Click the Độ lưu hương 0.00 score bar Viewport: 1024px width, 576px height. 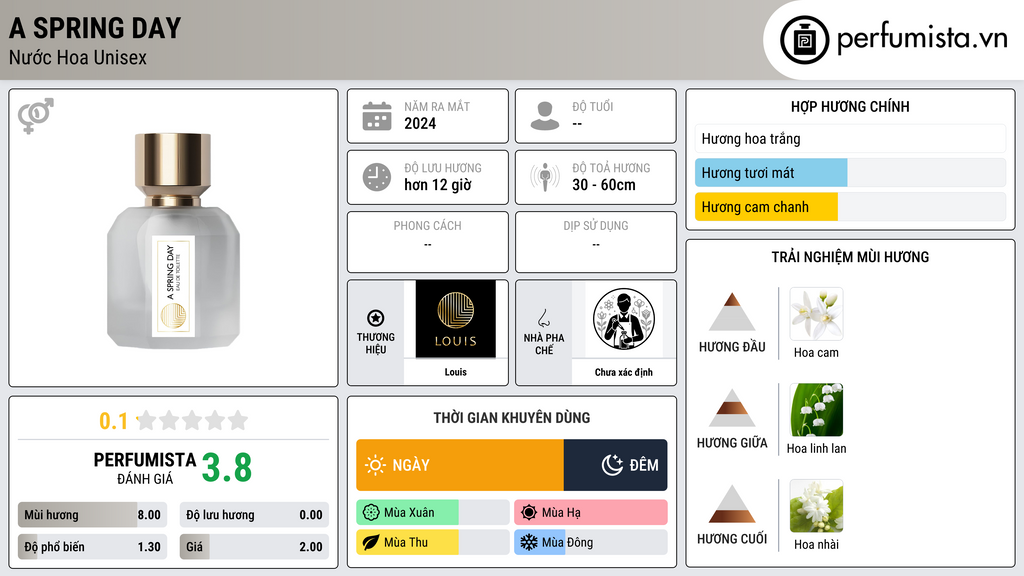(x=254, y=515)
